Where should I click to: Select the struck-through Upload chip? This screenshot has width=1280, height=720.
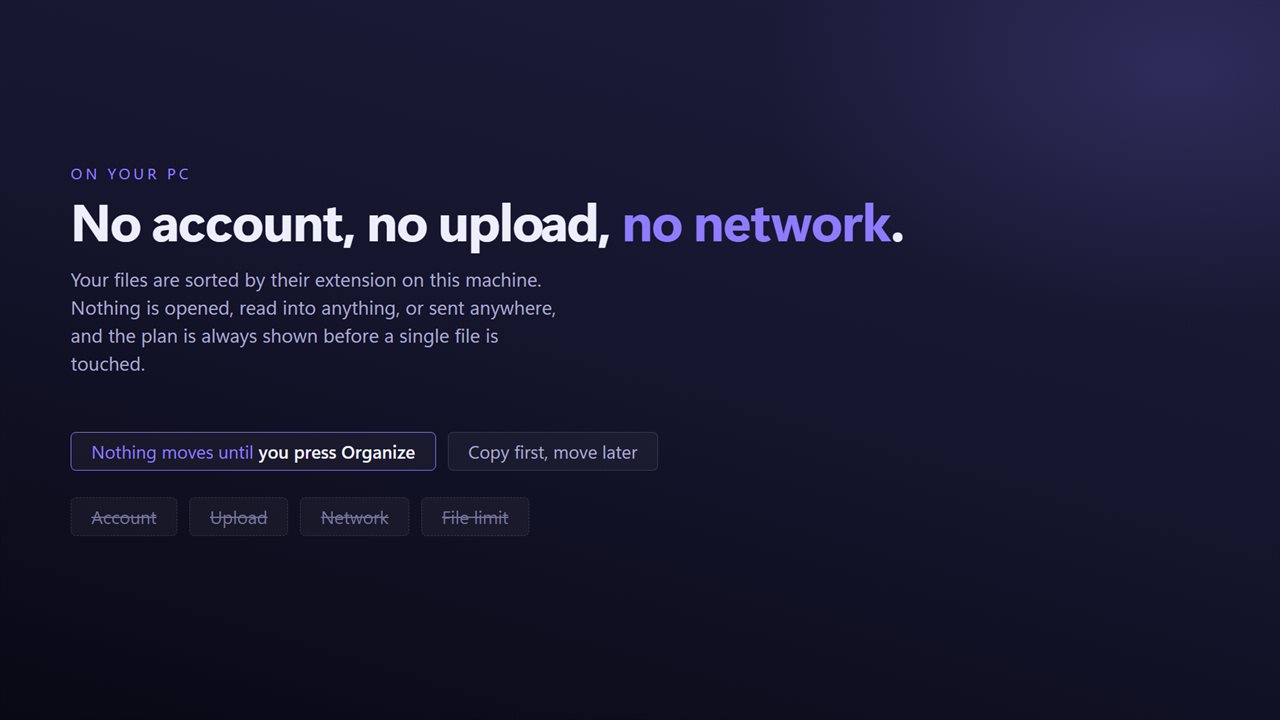(x=239, y=517)
